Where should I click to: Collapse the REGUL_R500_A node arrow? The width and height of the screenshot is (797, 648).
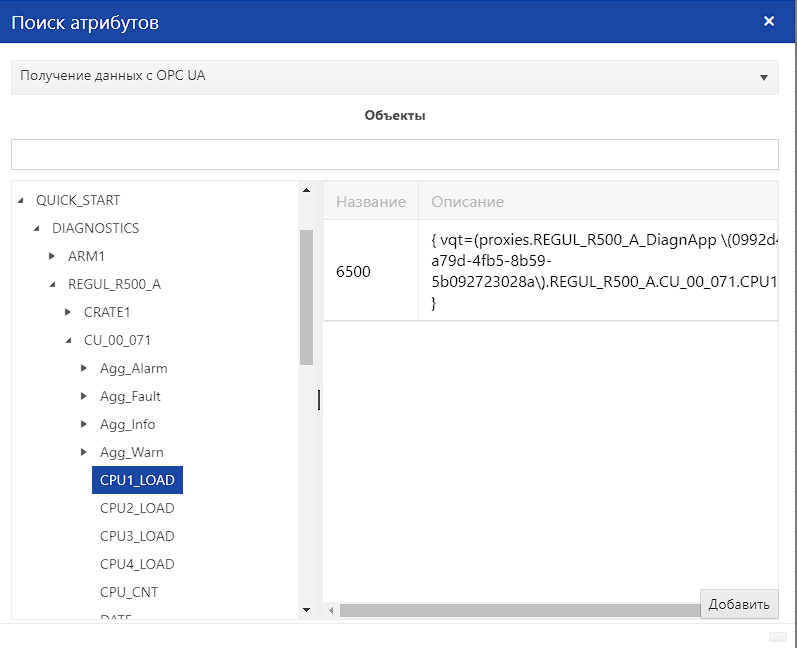tap(53, 284)
